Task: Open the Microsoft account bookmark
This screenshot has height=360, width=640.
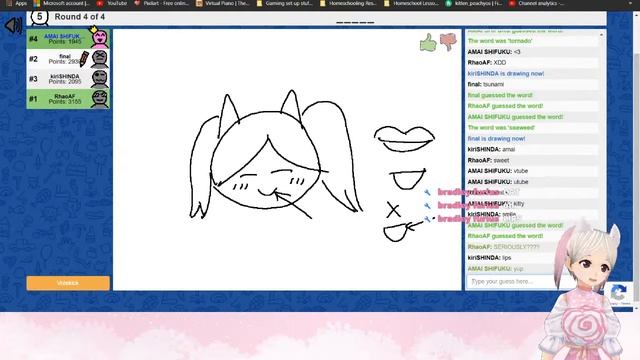Action: click(62, 3)
